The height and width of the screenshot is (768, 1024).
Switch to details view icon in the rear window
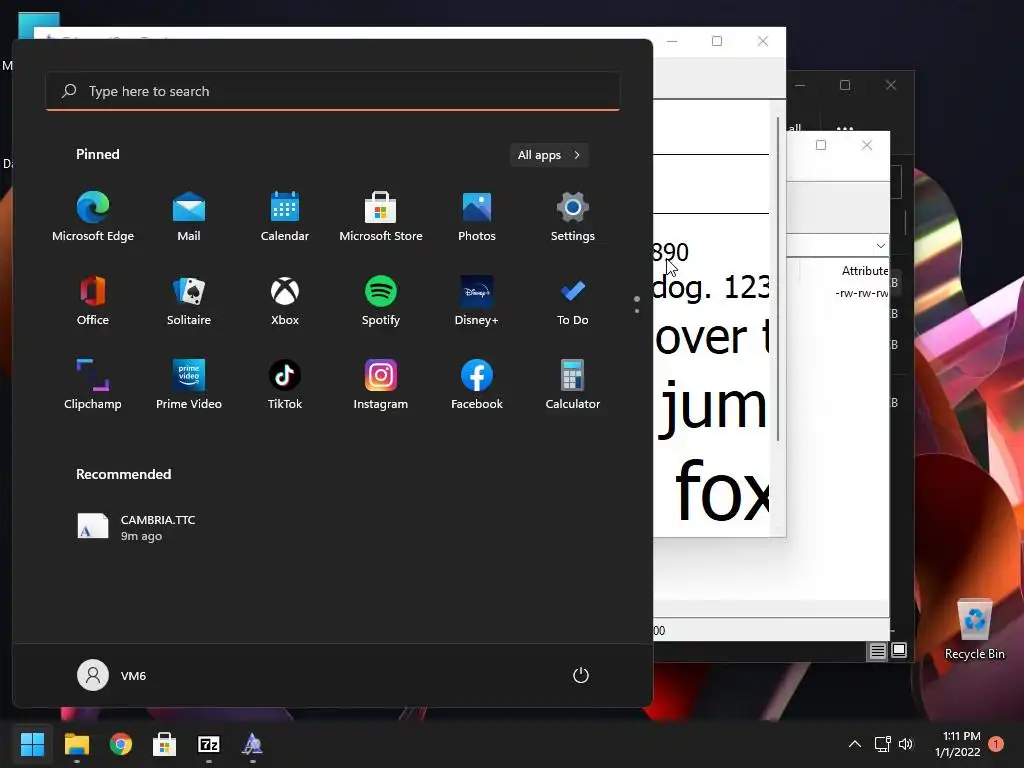tap(877, 650)
